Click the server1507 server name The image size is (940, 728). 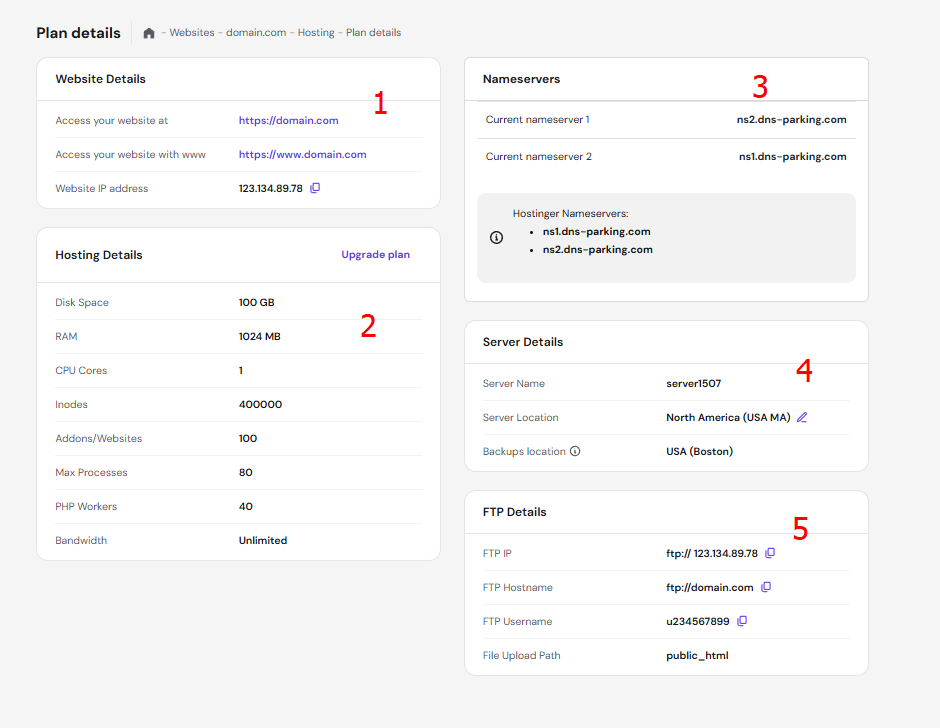point(693,383)
